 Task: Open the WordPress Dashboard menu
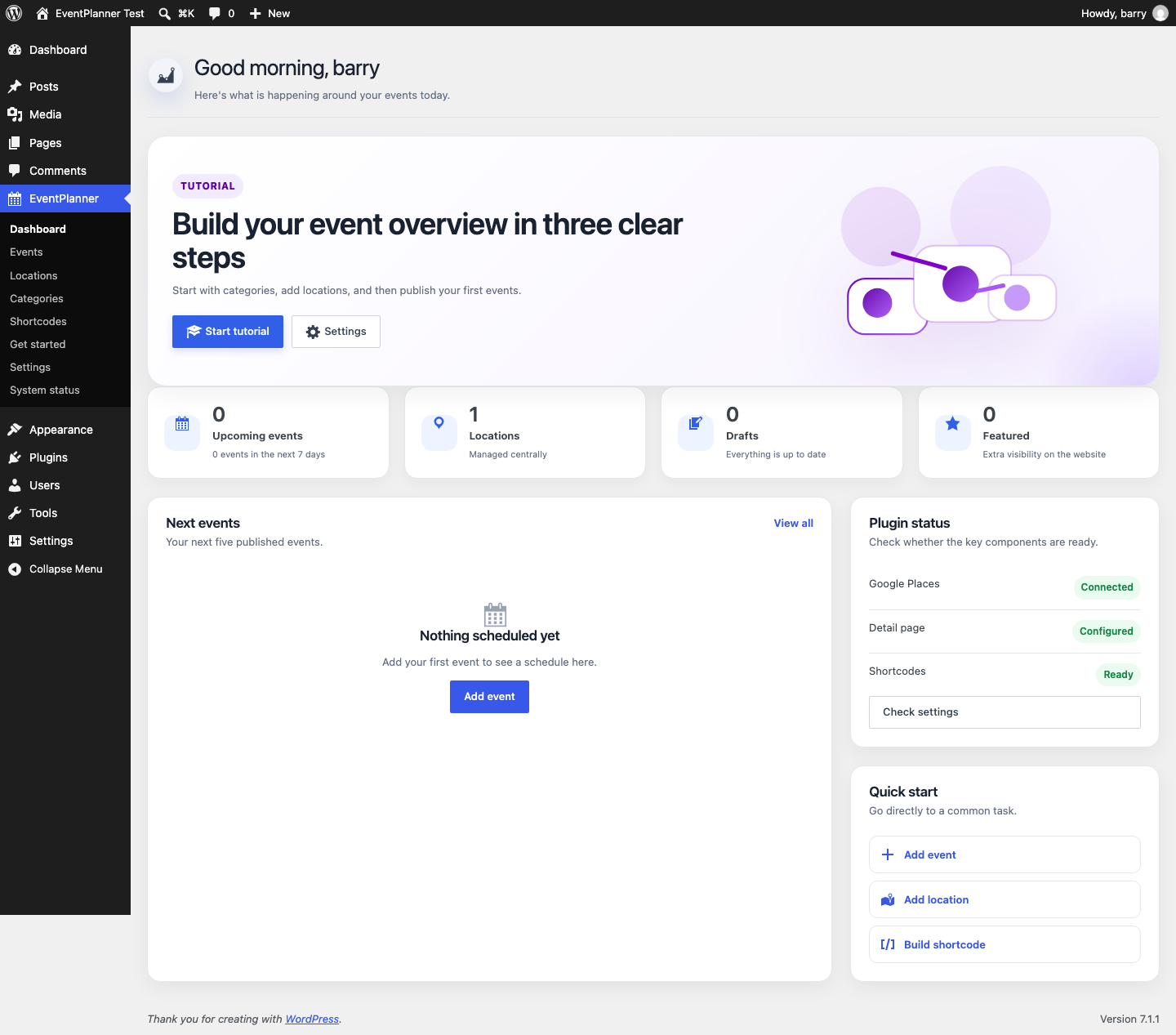tap(65, 50)
